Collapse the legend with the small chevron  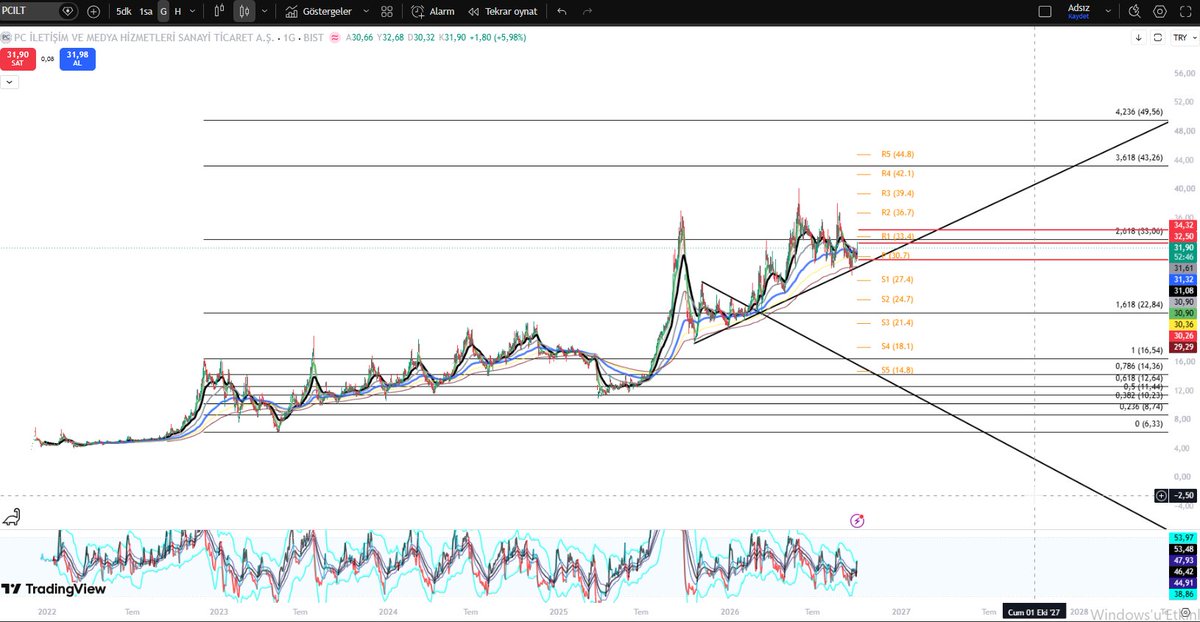(9, 80)
